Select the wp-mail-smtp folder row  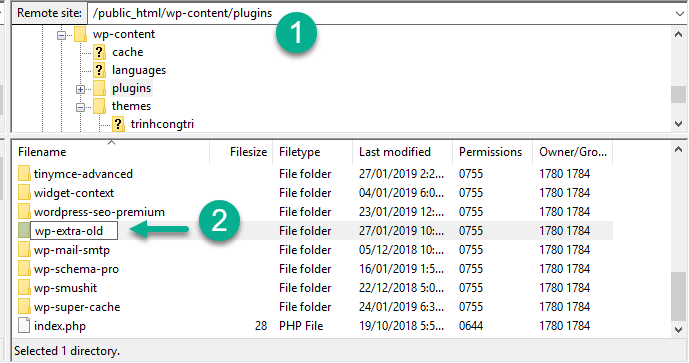(312, 250)
